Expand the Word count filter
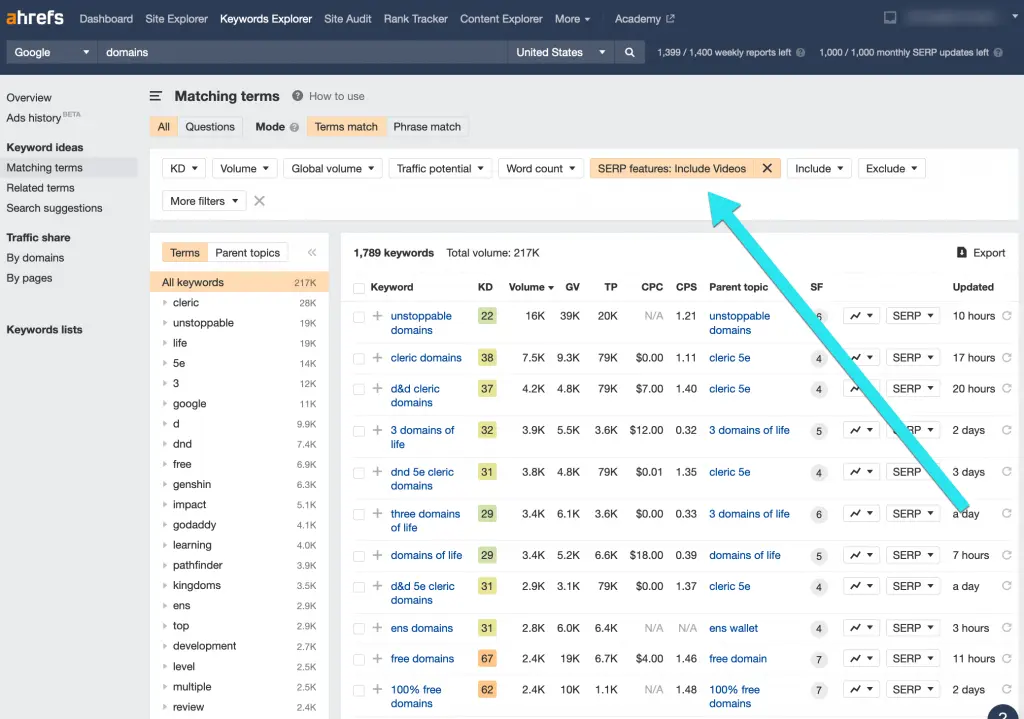 click(x=540, y=167)
